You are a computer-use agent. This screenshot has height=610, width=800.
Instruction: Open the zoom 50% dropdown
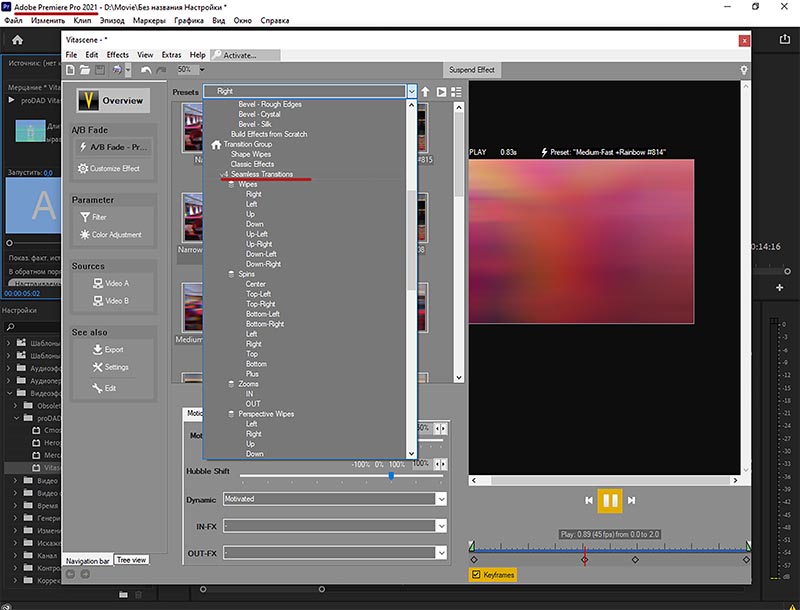pyautogui.click(x=202, y=69)
